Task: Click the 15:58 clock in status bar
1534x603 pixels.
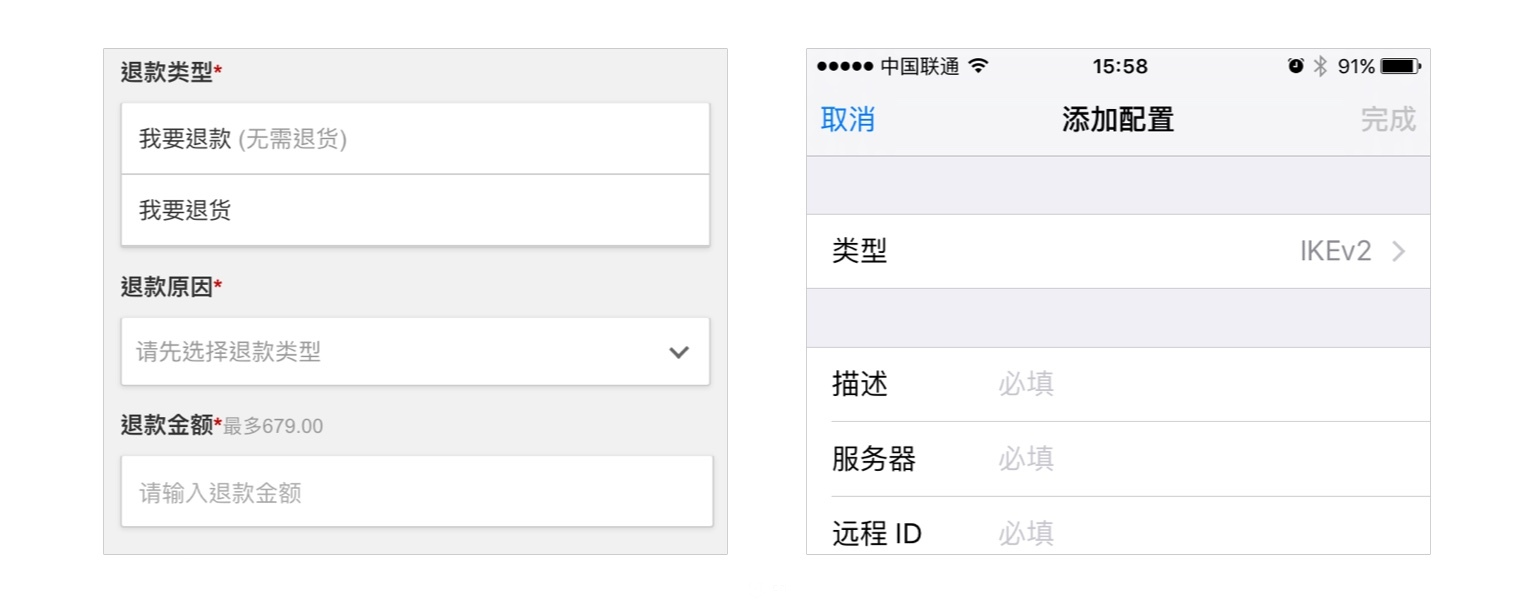Action: [1120, 67]
